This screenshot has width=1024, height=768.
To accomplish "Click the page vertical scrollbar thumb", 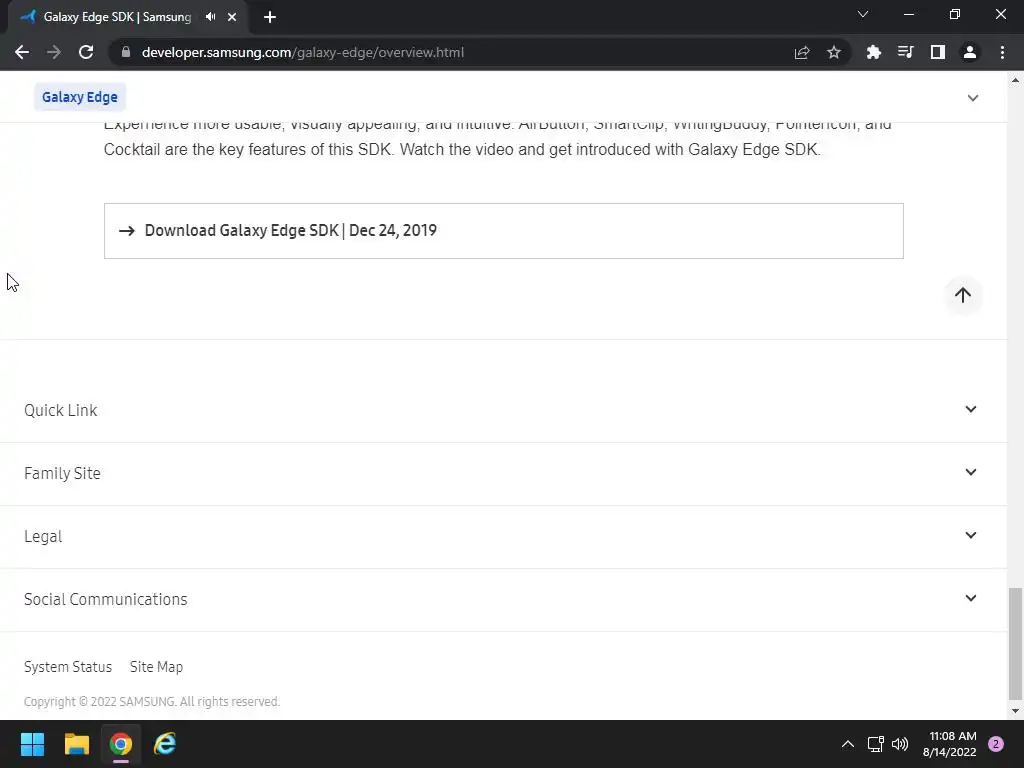I will pyautogui.click(x=1015, y=643).
